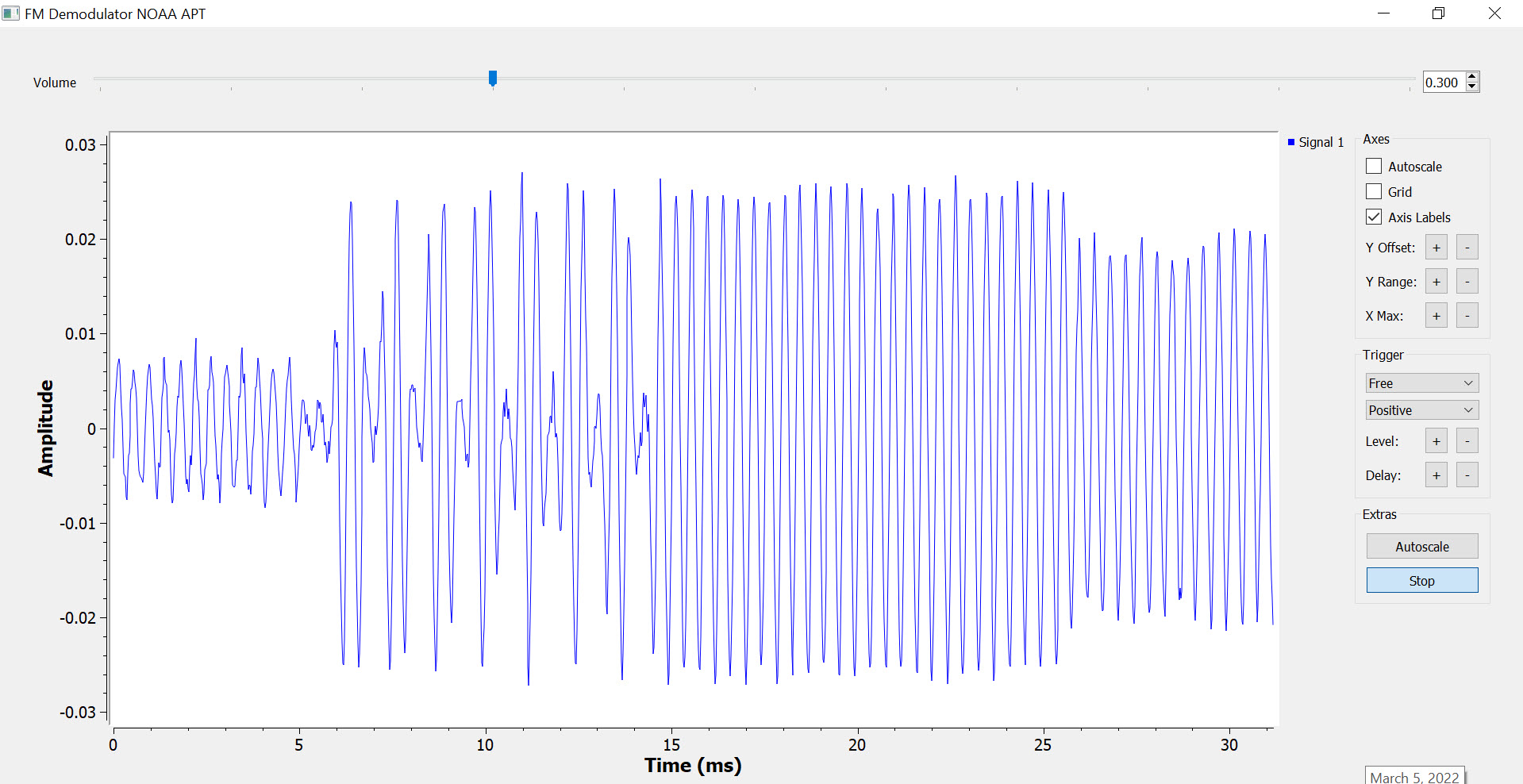Viewport: 1523px width, 784px height.
Task: Click Volume spinbox up arrow
Action: (x=1472, y=77)
